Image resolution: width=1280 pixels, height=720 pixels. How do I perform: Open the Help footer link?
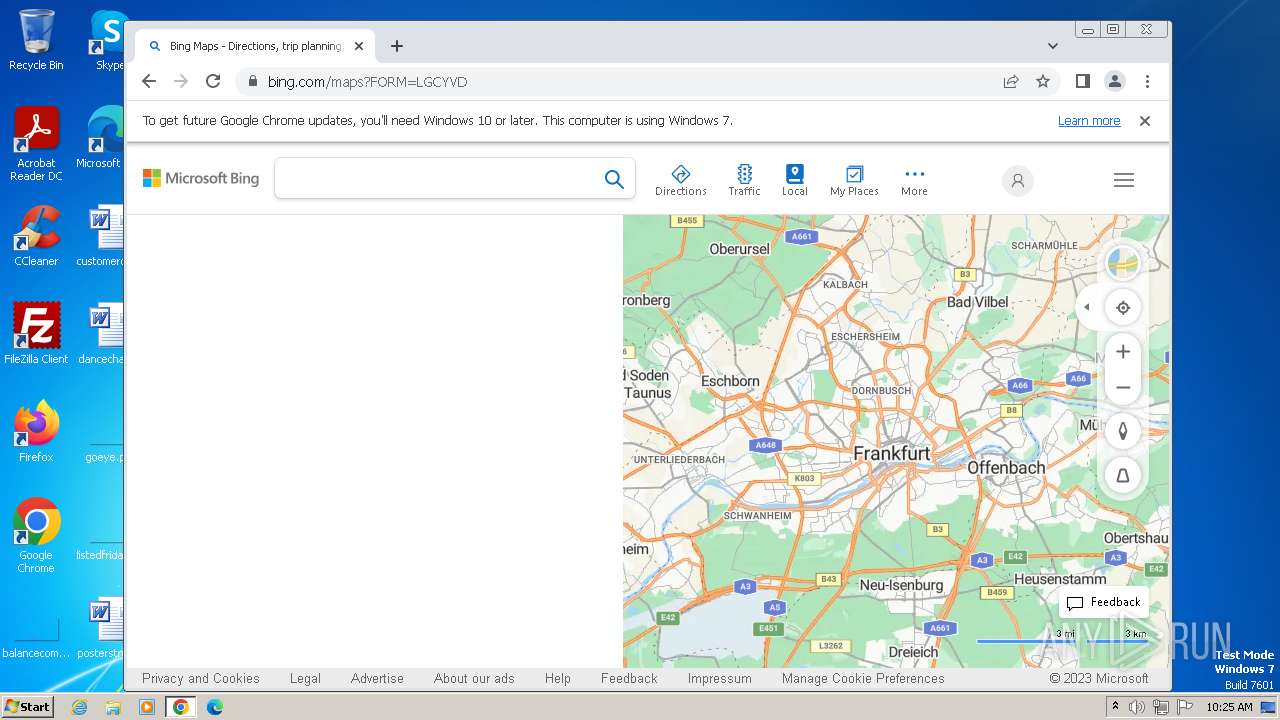(558, 678)
